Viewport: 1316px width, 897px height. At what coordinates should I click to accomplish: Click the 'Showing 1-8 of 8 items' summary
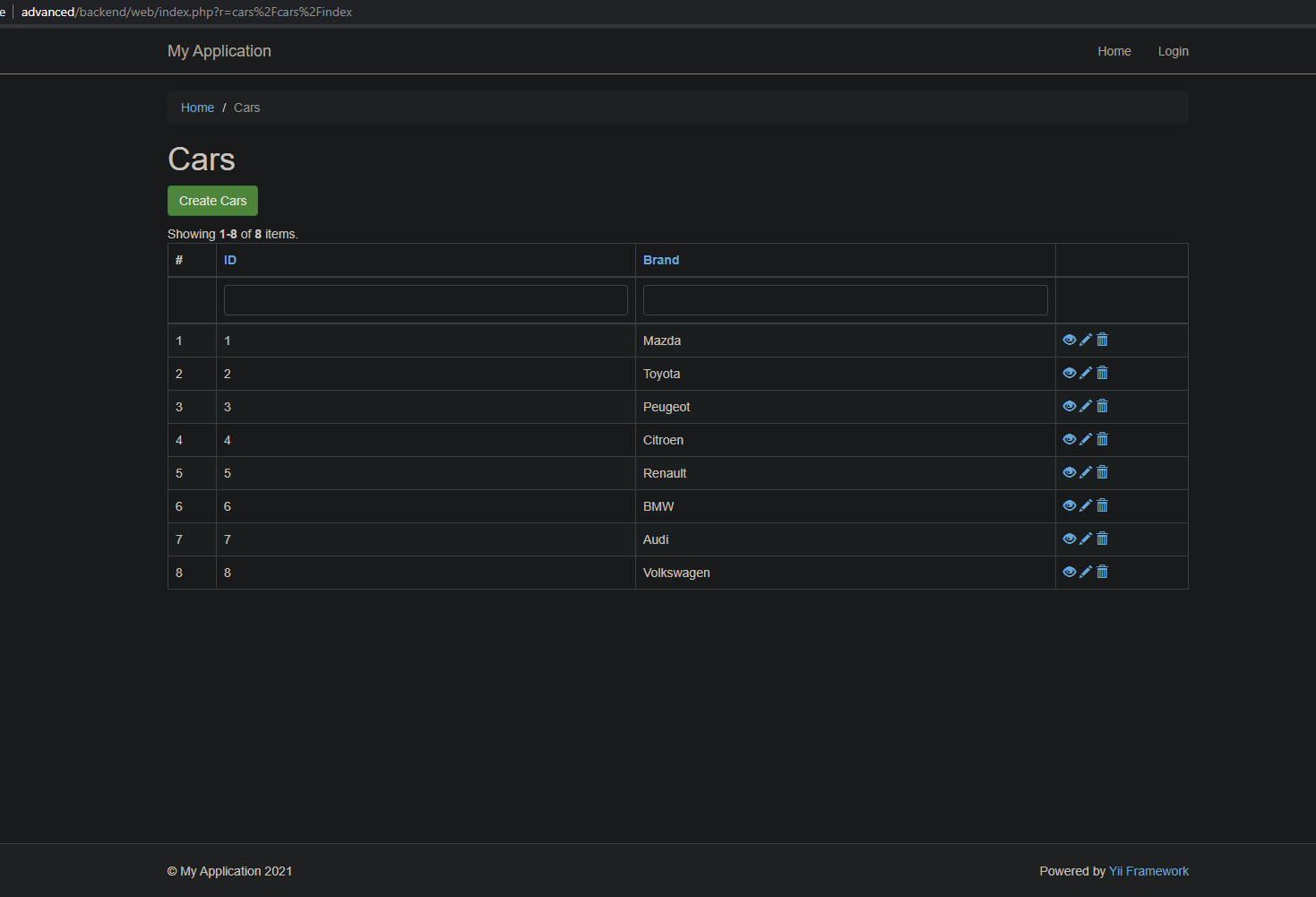[x=233, y=234]
